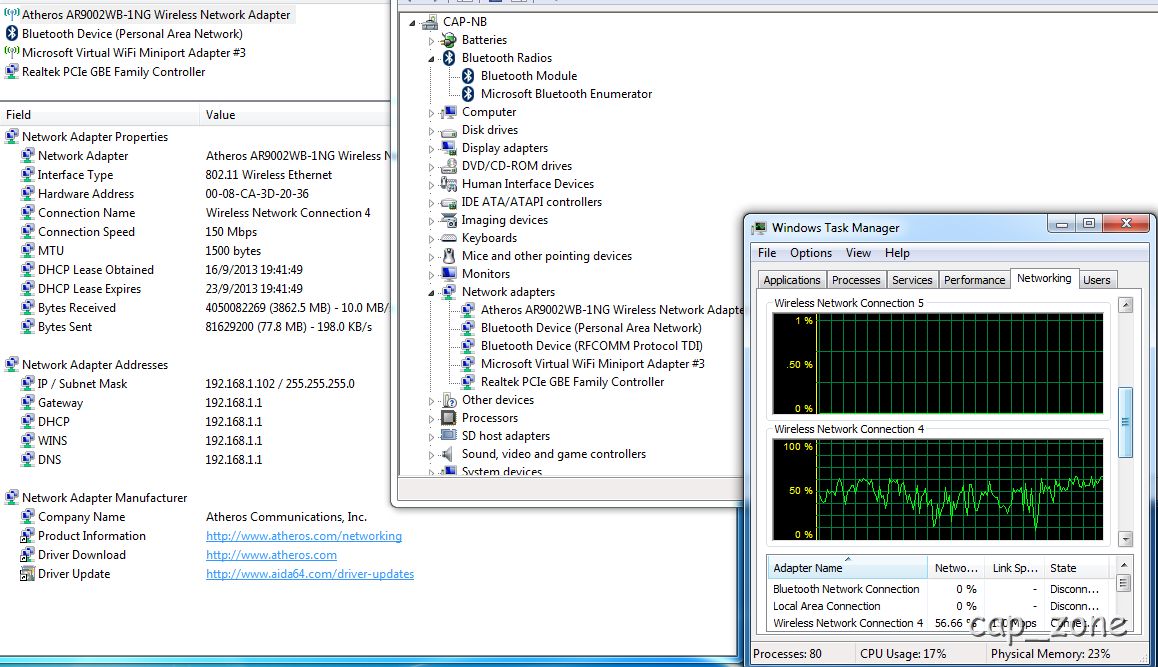The image size is (1158, 667).
Task: Click the Human Interface Devices icon
Action: click(448, 184)
